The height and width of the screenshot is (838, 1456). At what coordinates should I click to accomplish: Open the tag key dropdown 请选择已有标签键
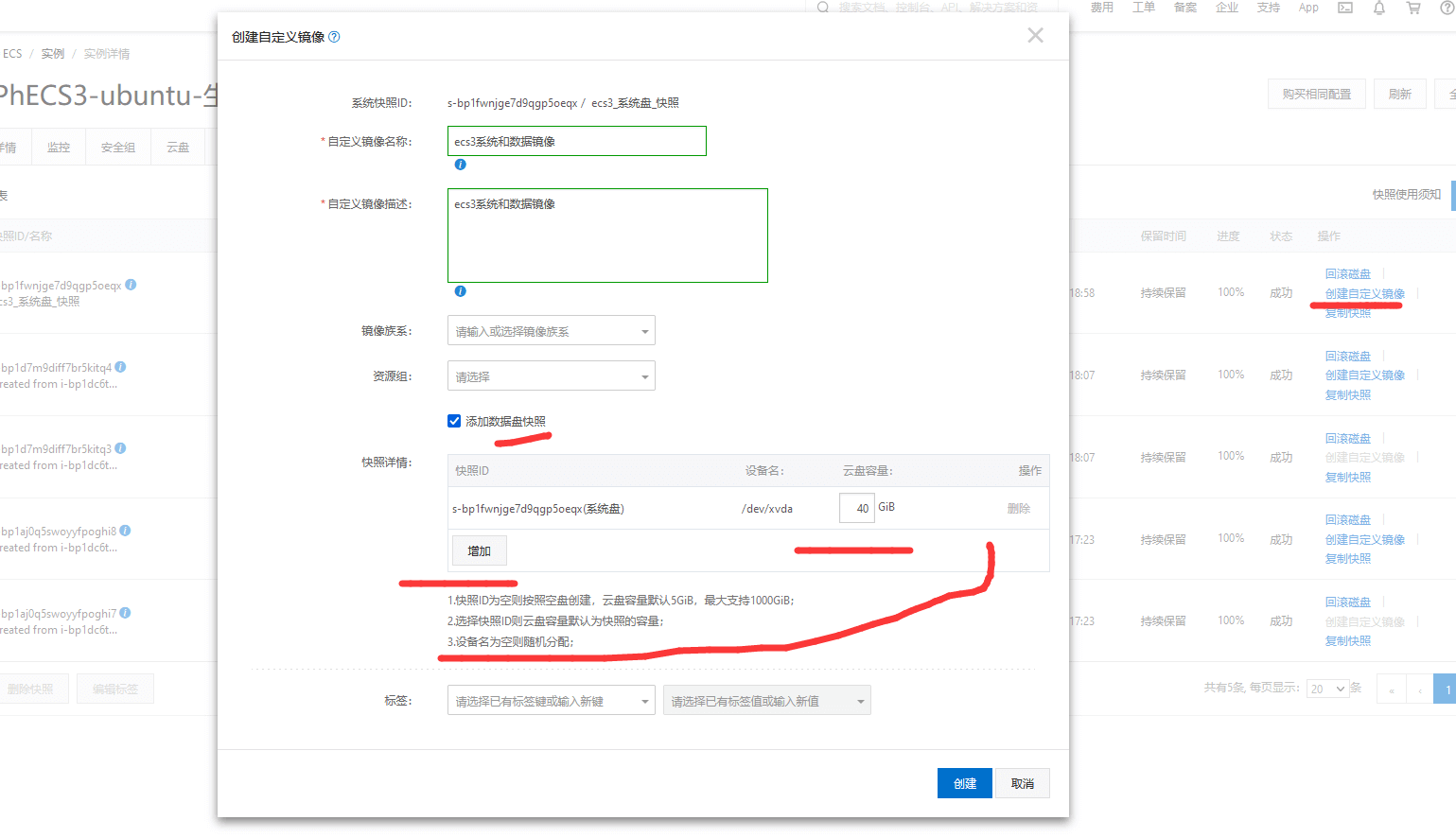click(x=551, y=701)
